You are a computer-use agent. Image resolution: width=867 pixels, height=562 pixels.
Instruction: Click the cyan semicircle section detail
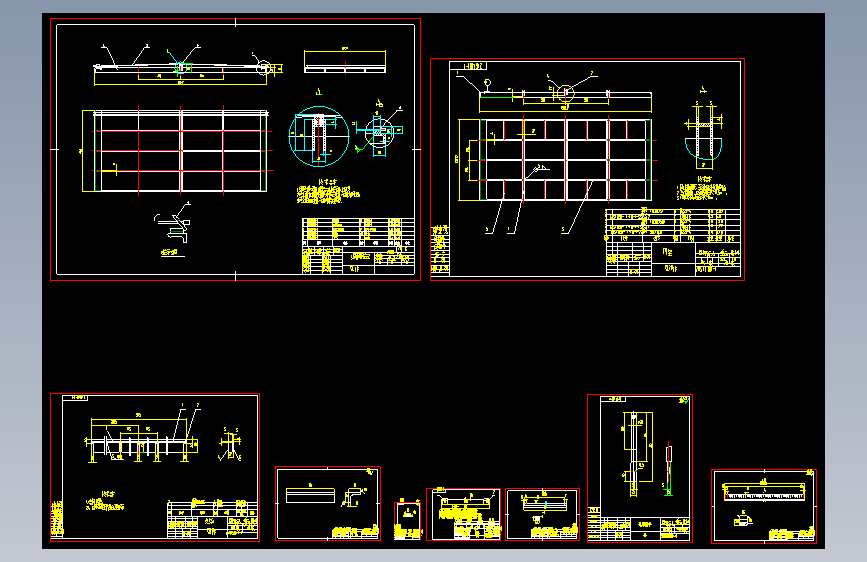click(703, 134)
